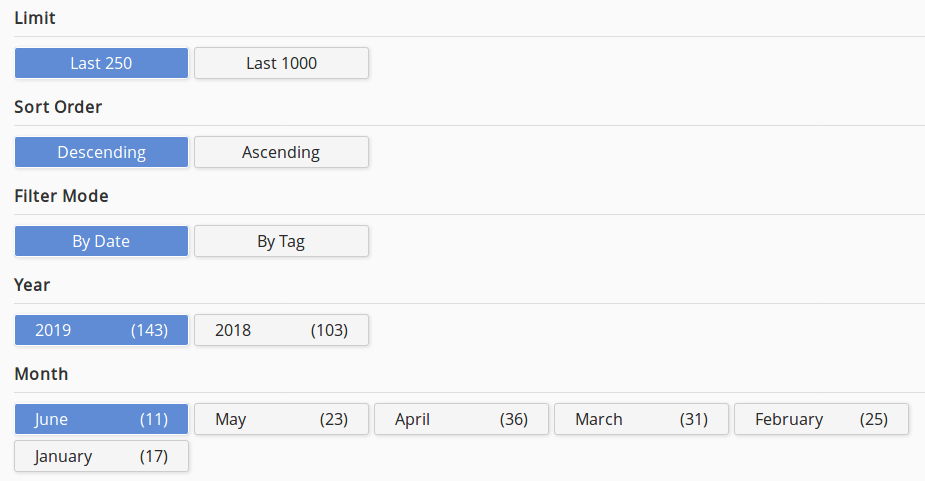Select the month April
This screenshot has width=925, height=481.
461,419
